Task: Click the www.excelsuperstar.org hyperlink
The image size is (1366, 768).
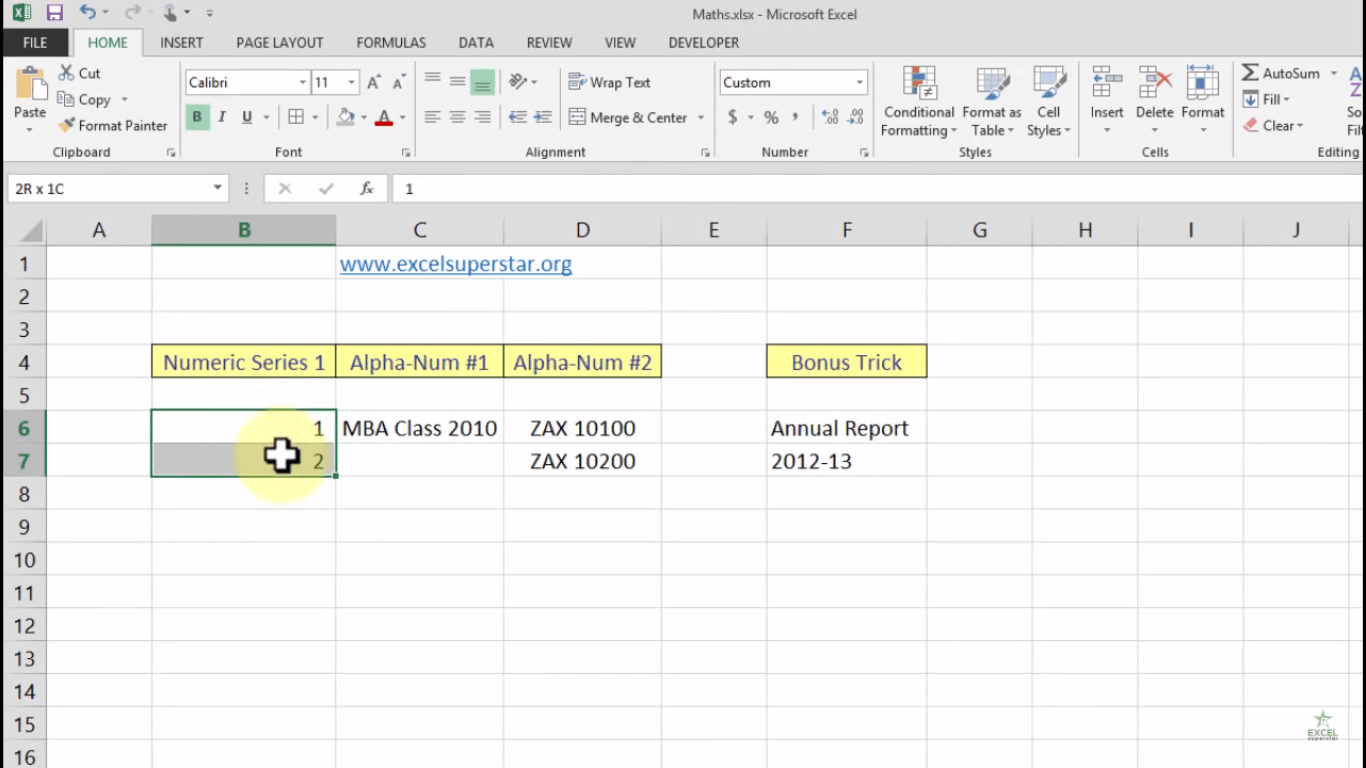Action: click(x=455, y=263)
